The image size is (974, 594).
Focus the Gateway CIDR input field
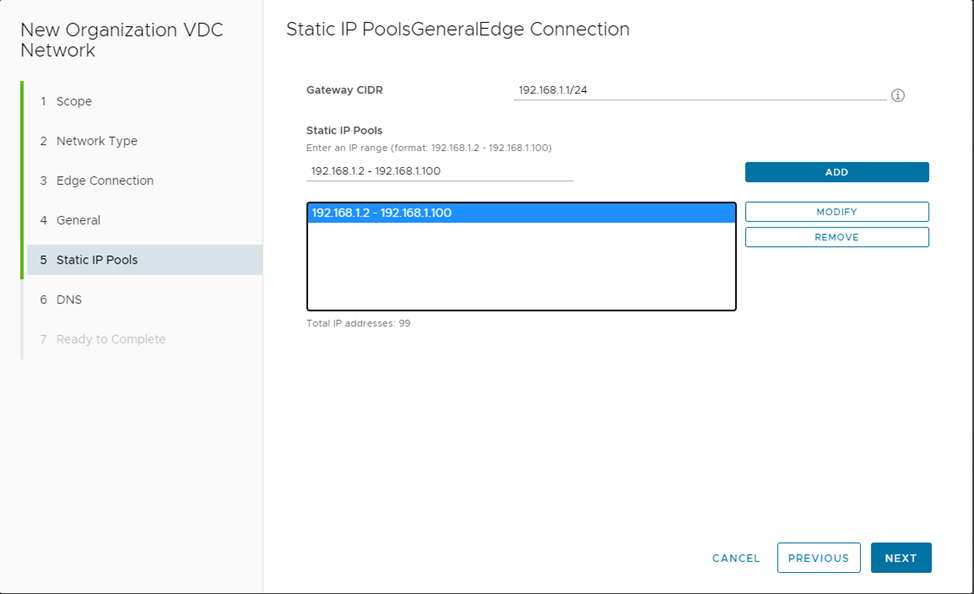[699, 90]
